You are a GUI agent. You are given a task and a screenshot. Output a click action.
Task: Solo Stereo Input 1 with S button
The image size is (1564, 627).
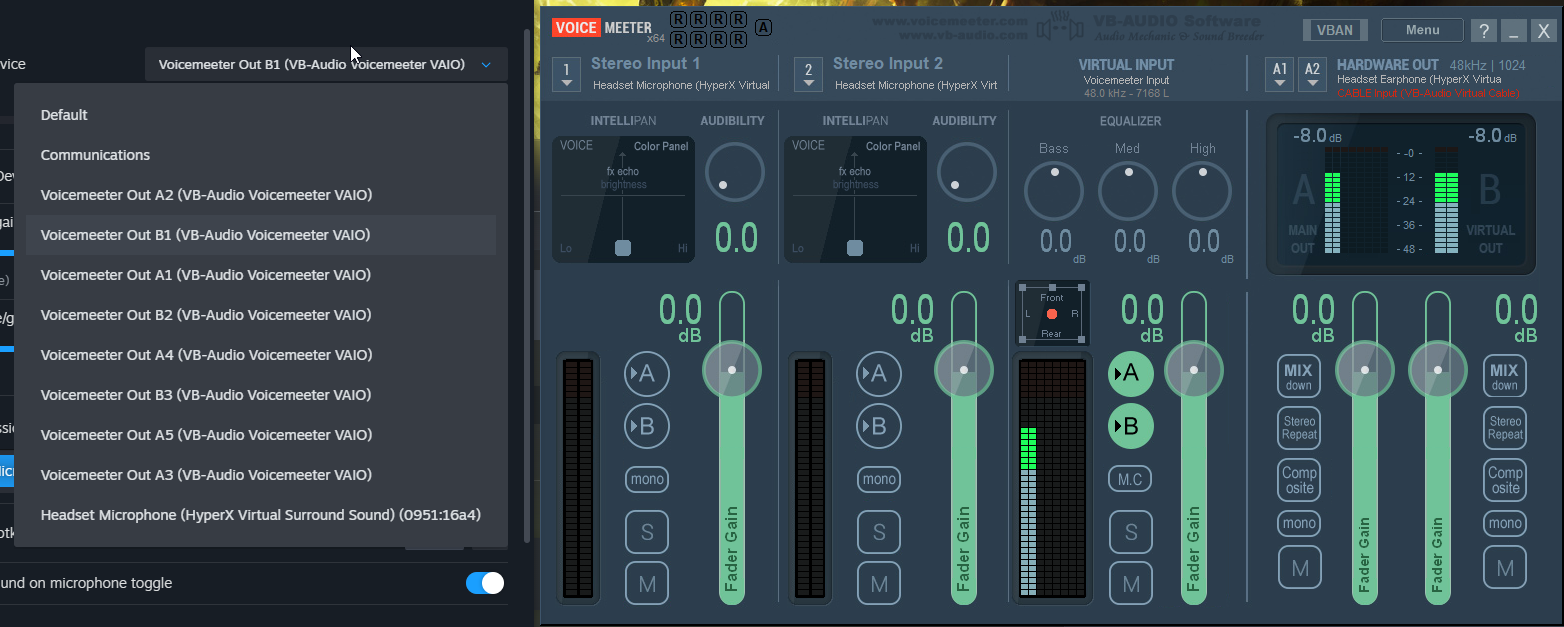tap(647, 532)
